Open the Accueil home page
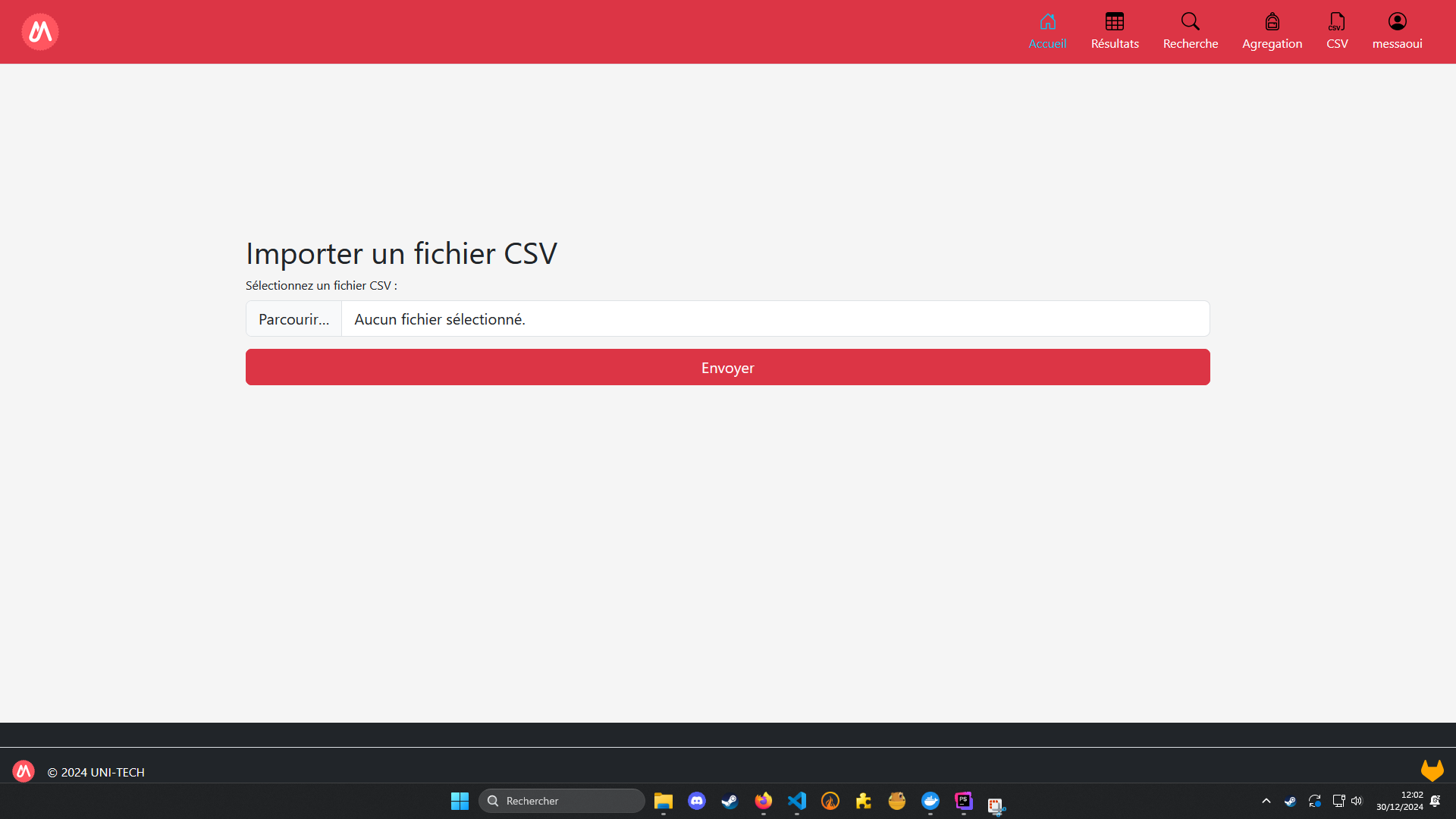The height and width of the screenshot is (819, 1456). [x=1047, y=32]
